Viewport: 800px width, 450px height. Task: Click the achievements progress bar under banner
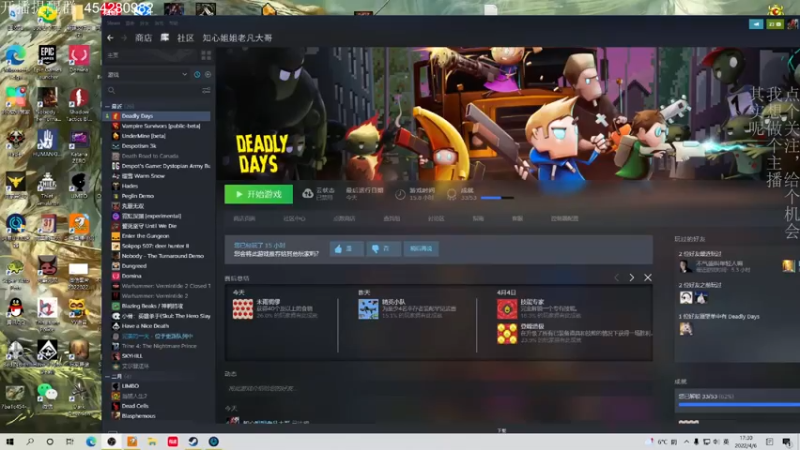pyautogui.click(x=497, y=198)
